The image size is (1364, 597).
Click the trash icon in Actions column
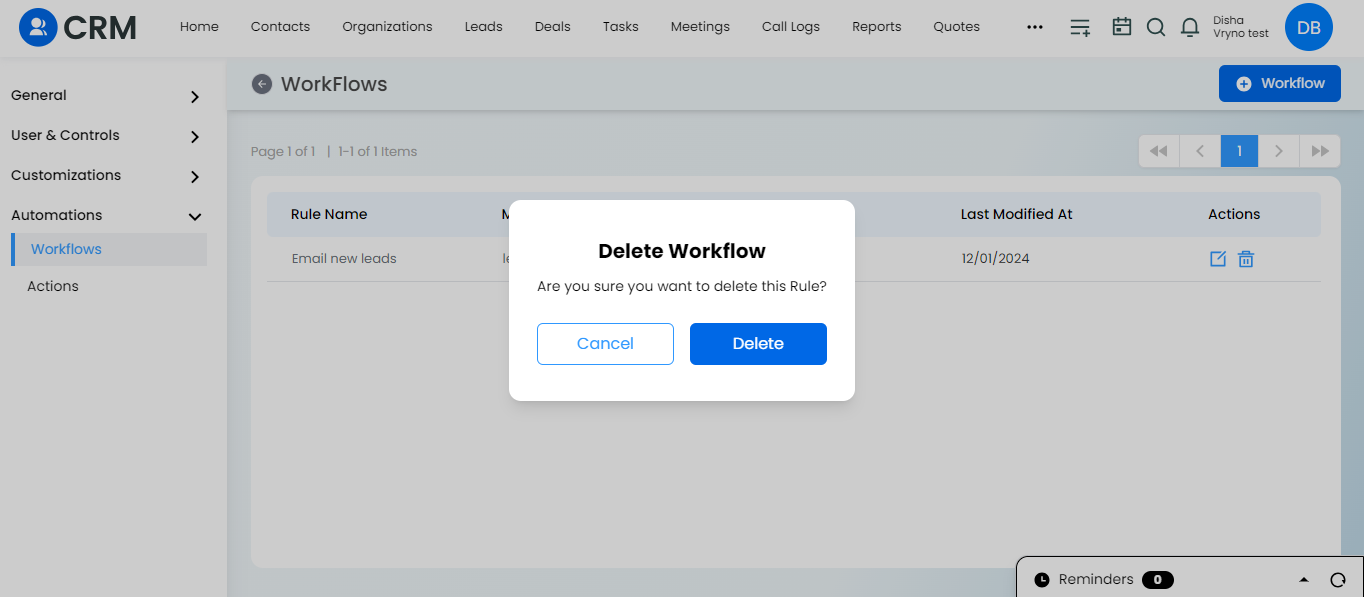tap(1246, 259)
